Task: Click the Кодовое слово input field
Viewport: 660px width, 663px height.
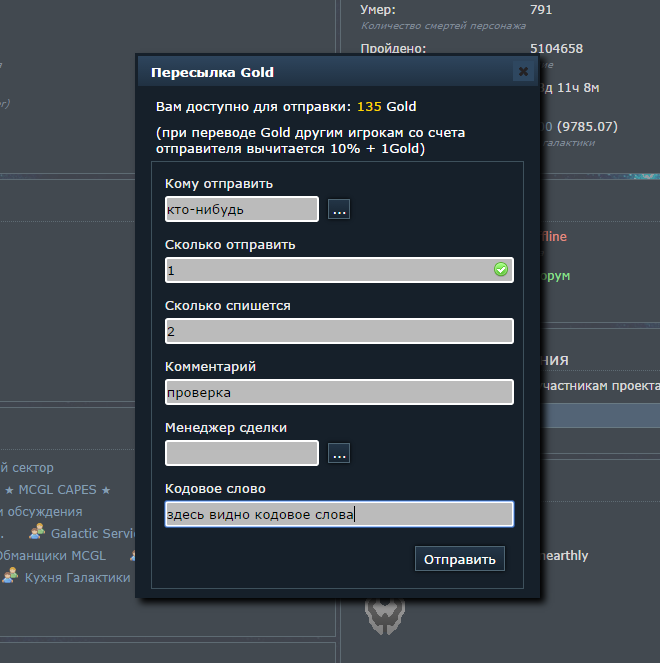Action: pyautogui.click(x=339, y=514)
